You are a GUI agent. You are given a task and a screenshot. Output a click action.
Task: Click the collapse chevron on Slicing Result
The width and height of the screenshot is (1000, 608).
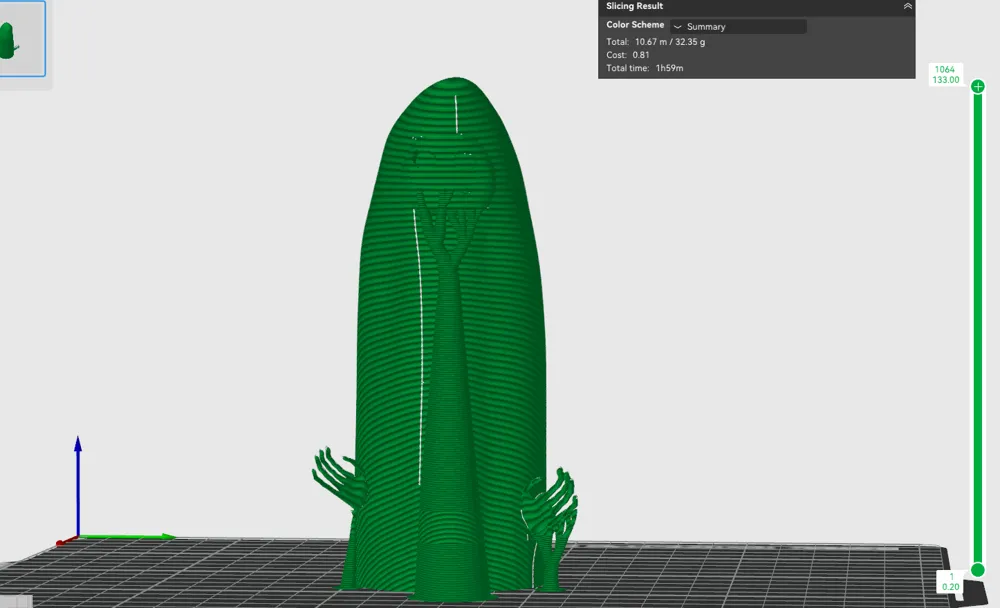[907, 6]
